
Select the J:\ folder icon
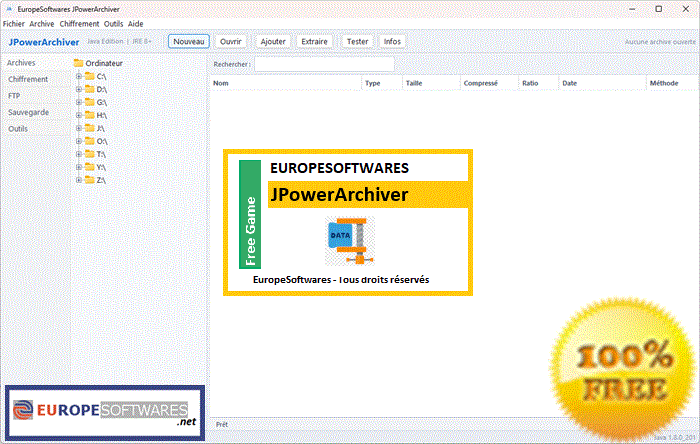click(x=90, y=128)
